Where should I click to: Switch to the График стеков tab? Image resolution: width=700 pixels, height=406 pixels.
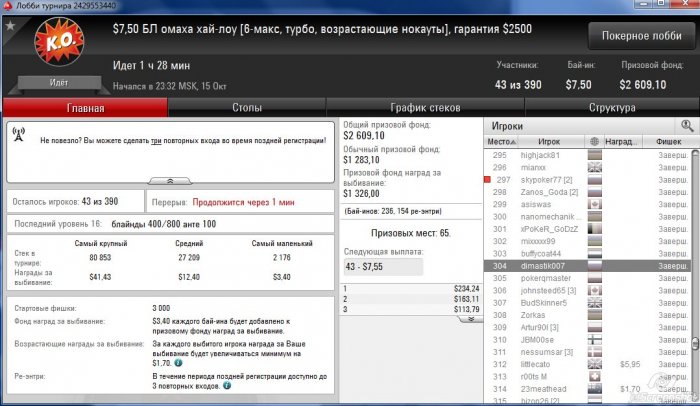point(425,108)
